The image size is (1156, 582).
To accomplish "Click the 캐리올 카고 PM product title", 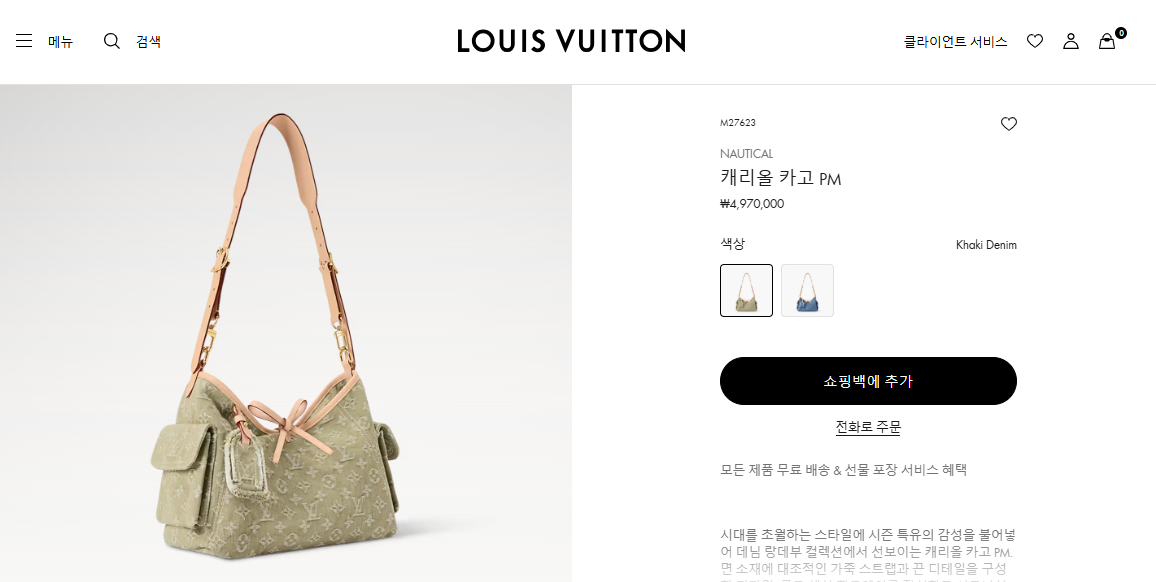I will 781,179.
